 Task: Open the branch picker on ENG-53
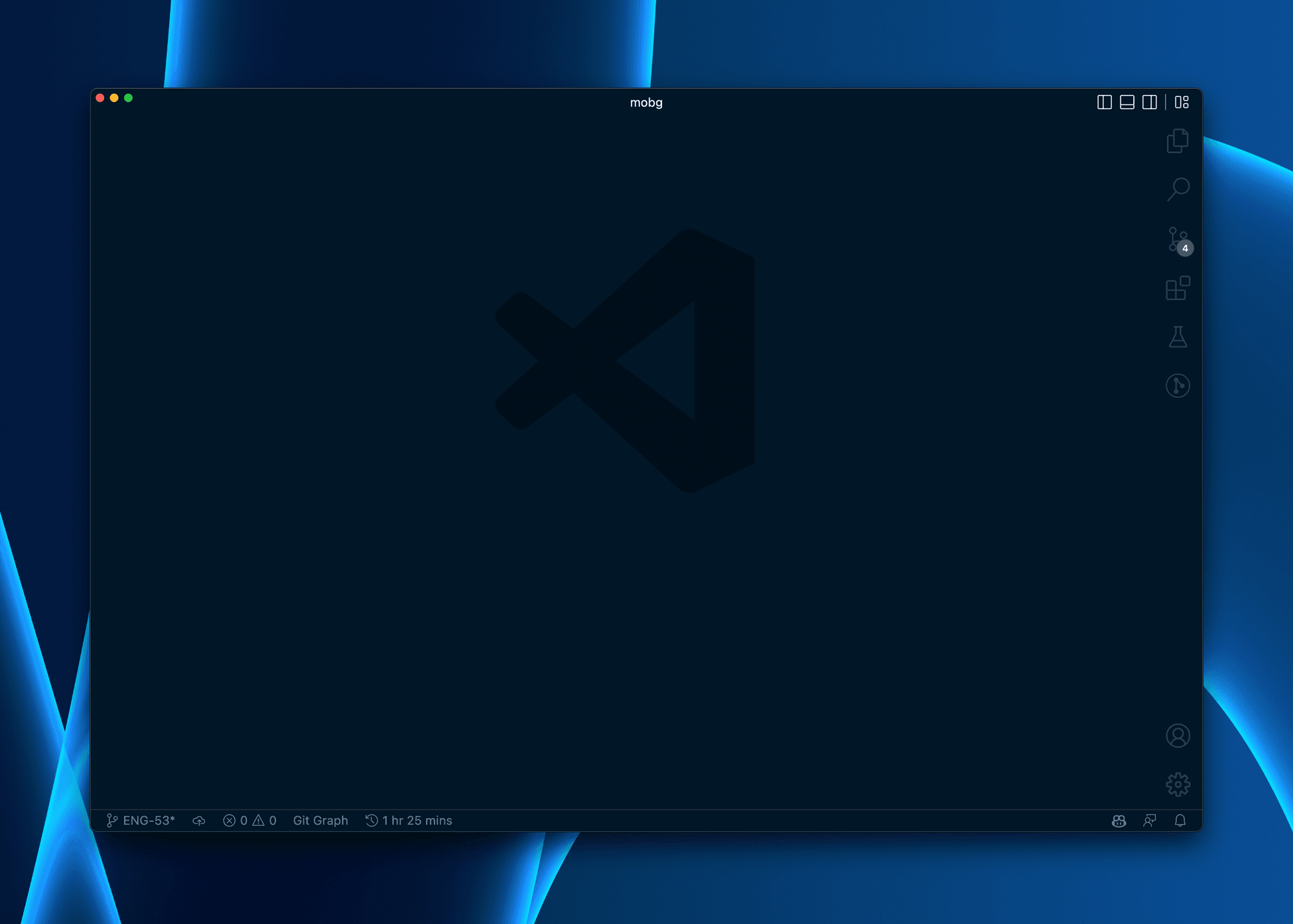tap(141, 820)
